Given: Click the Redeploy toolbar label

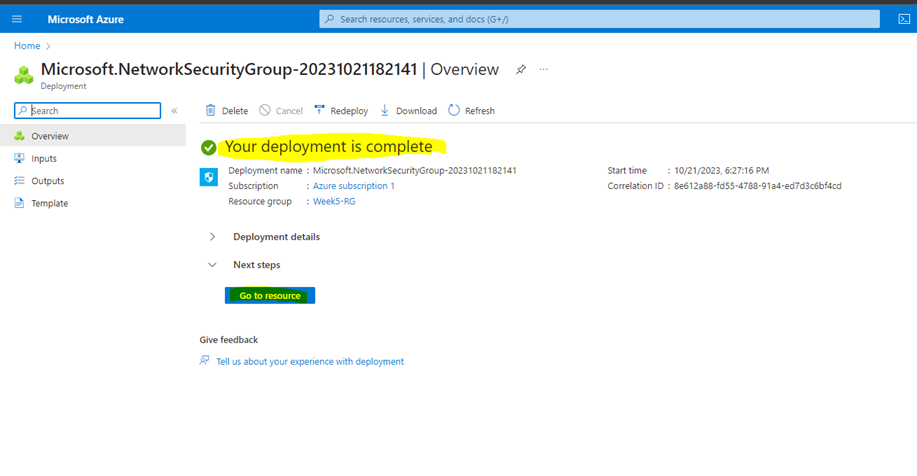Looking at the screenshot, I should 349,111.
